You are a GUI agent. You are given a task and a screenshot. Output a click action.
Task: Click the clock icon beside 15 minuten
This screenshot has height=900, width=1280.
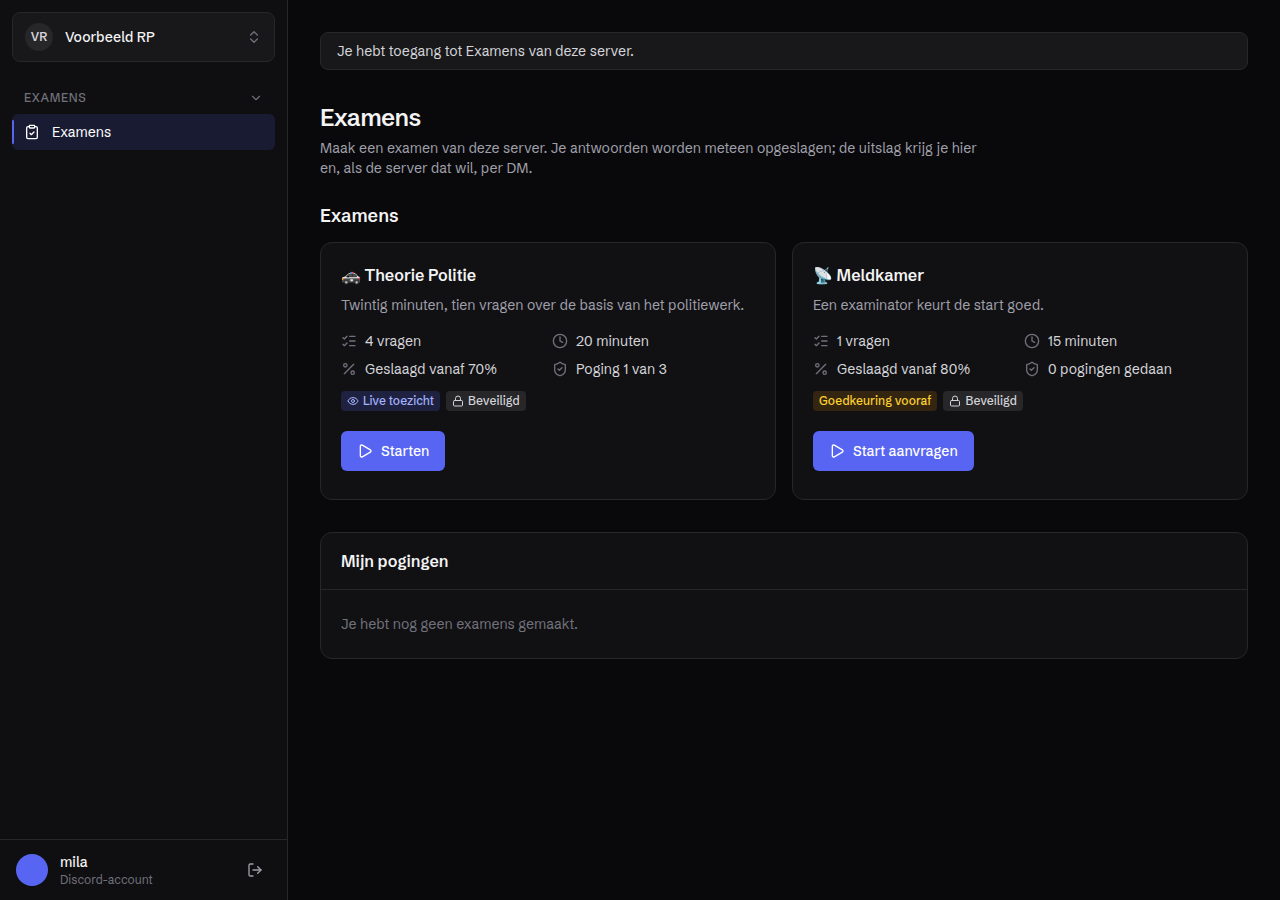[x=1032, y=341]
